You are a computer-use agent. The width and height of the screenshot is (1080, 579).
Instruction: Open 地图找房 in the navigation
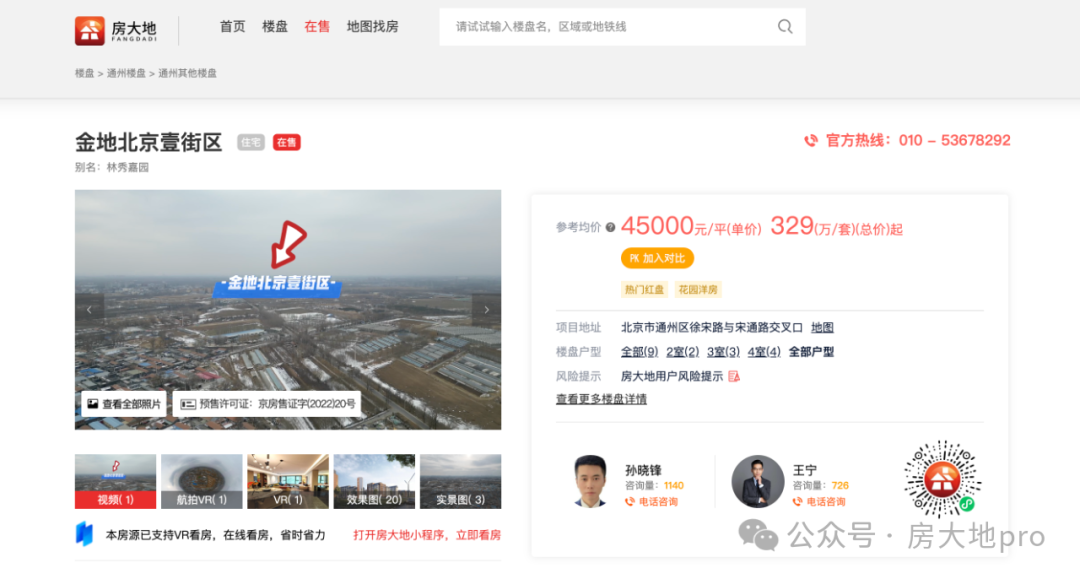(x=373, y=27)
